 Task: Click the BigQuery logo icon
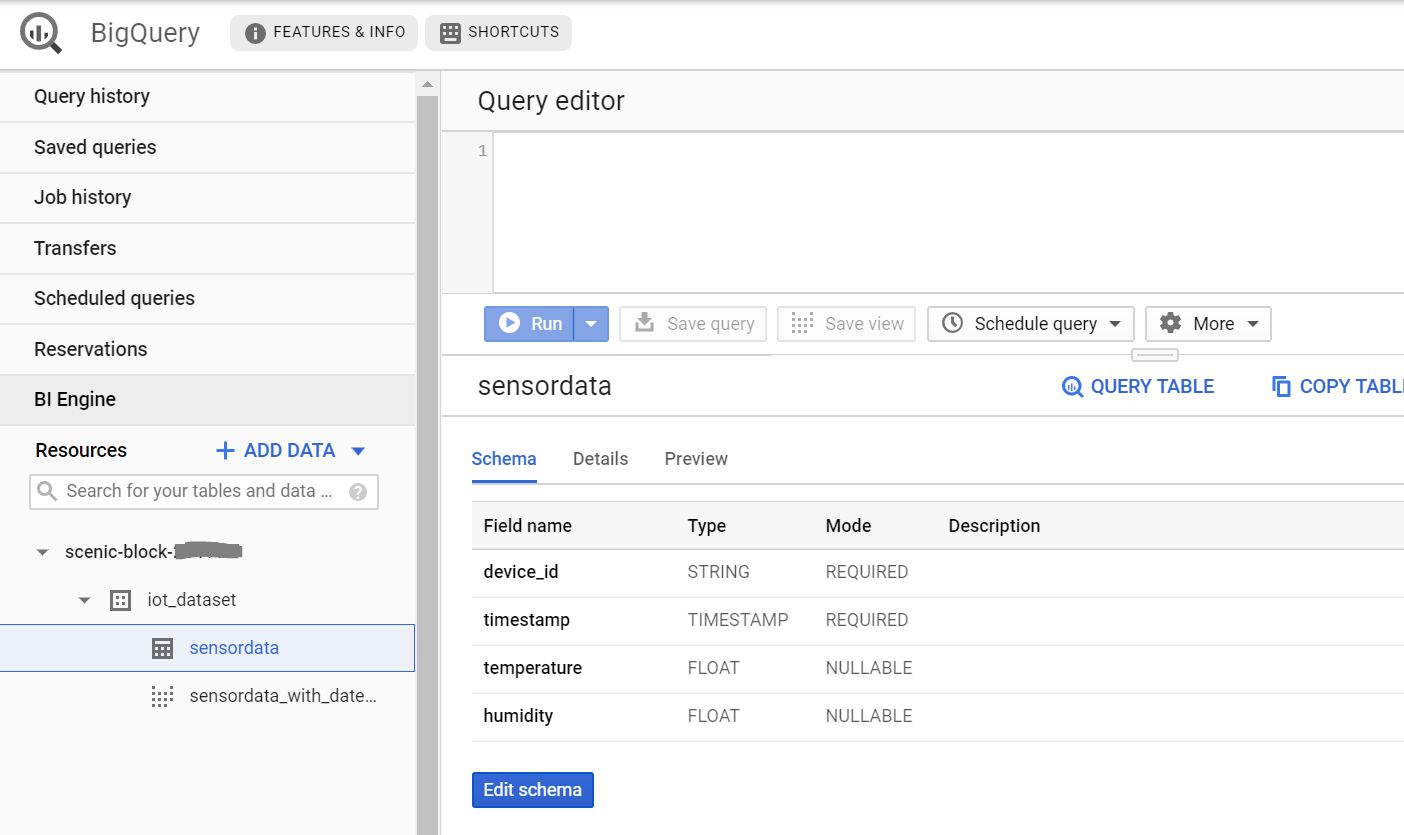[41, 33]
